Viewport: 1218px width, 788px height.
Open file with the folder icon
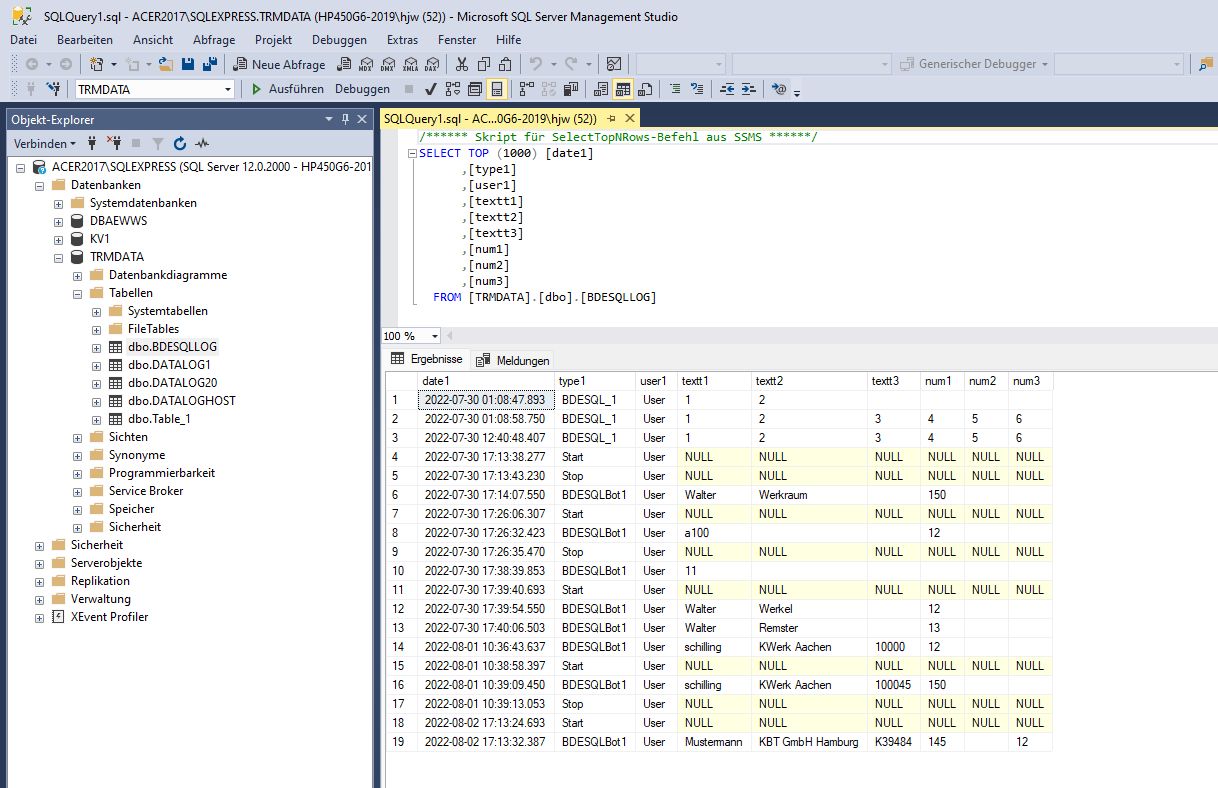(x=166, y=64)
